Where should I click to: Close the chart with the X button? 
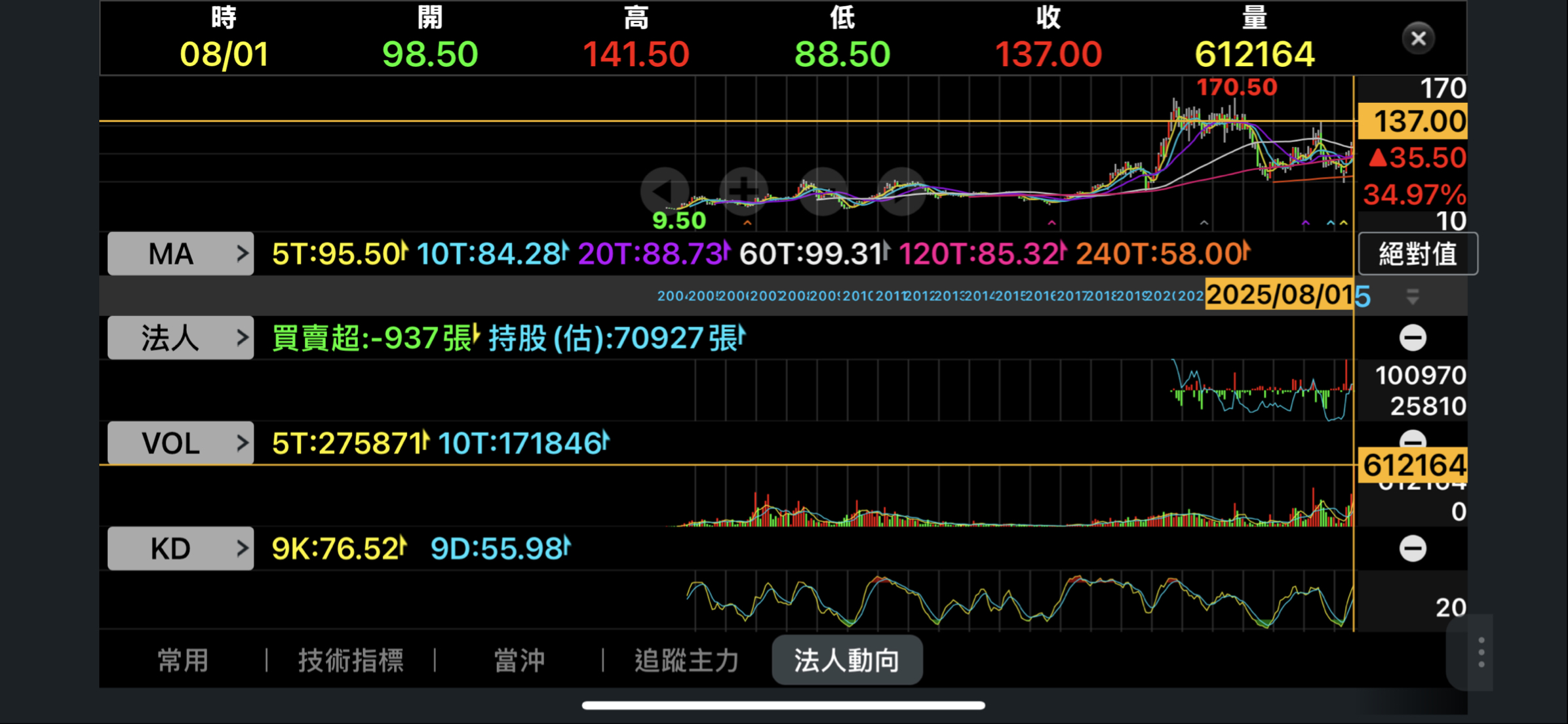[1418, 39]
